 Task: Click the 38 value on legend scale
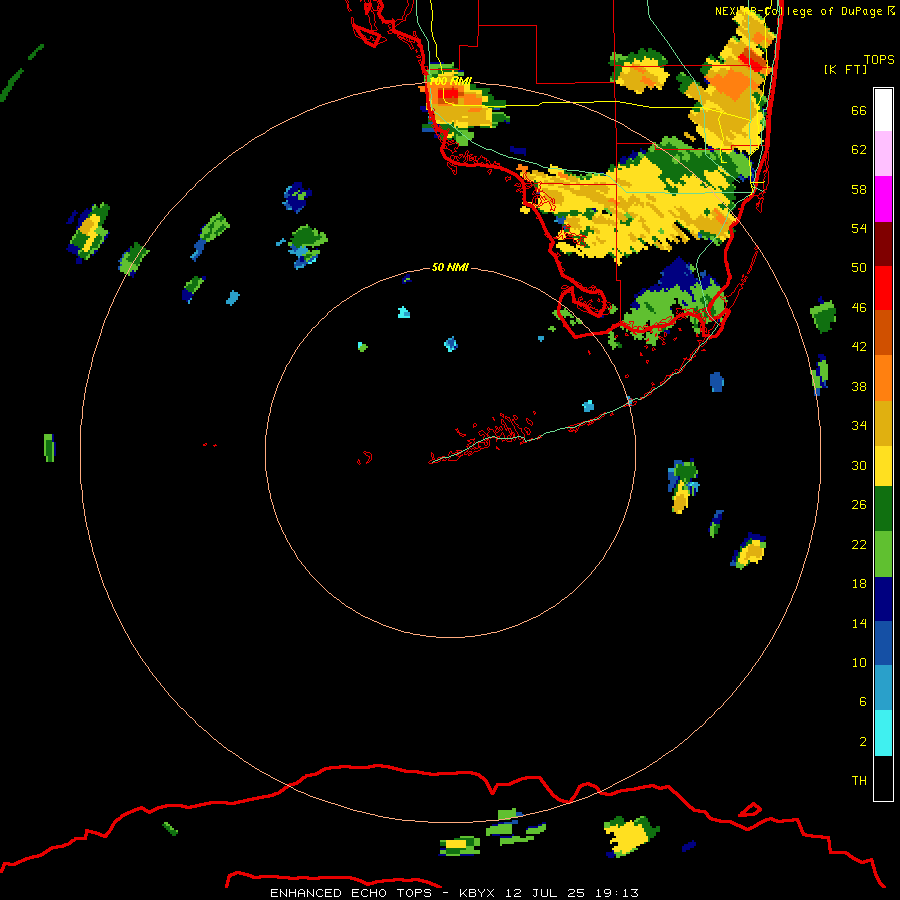click(859, 386)
